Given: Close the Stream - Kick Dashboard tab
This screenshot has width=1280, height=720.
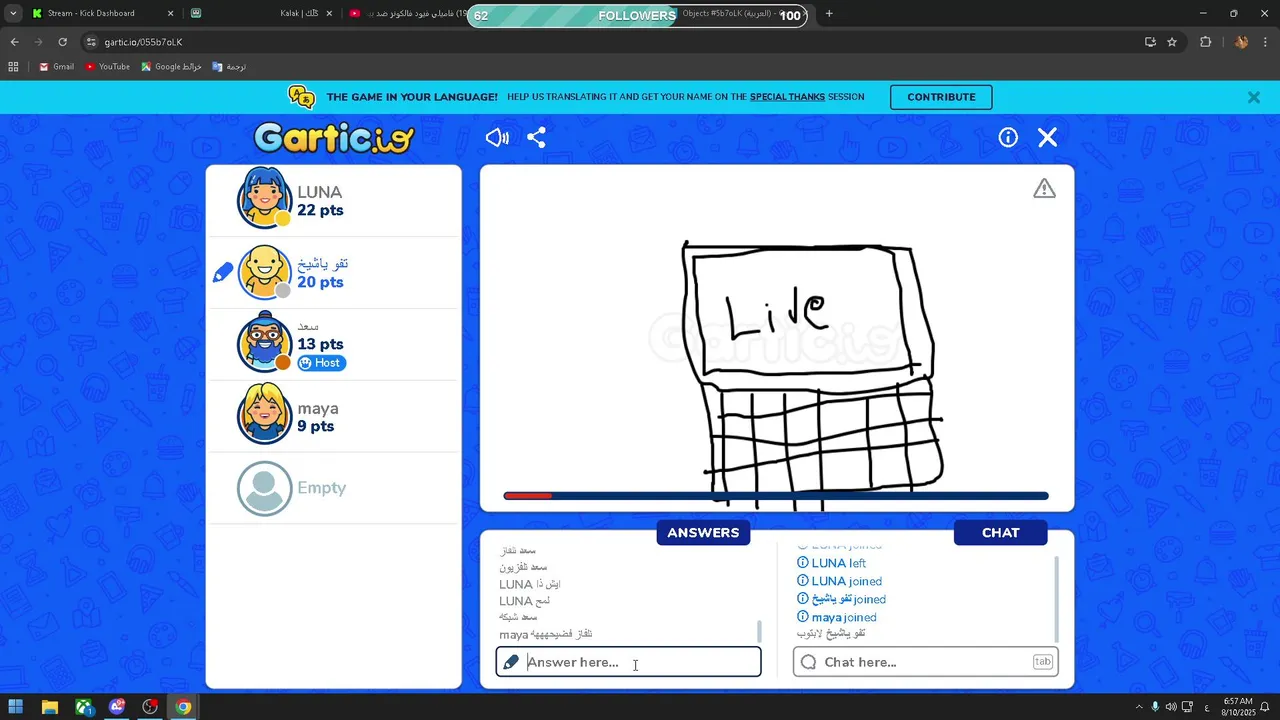Looking at the screenshot, I should click(170, 14).
